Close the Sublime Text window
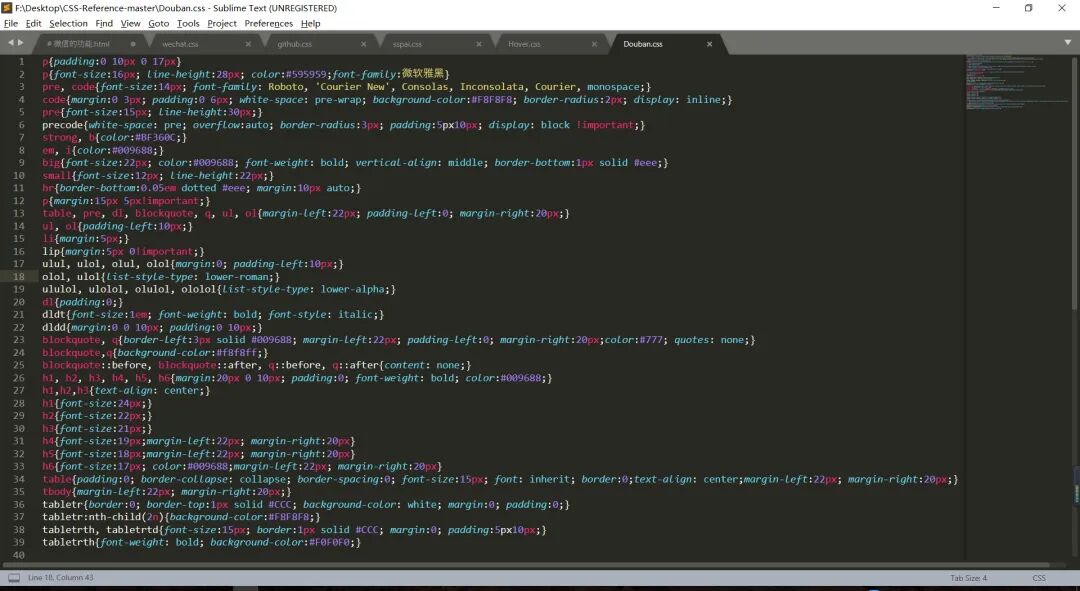The image size is (1080, 591). click(1061, 8)
